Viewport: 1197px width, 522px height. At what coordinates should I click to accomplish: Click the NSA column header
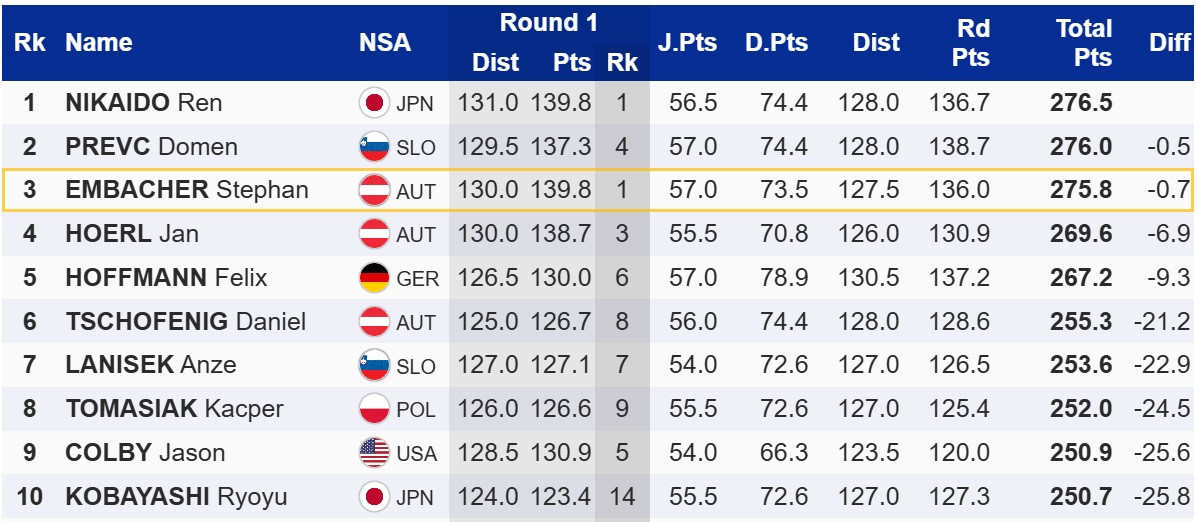point(385,43)
